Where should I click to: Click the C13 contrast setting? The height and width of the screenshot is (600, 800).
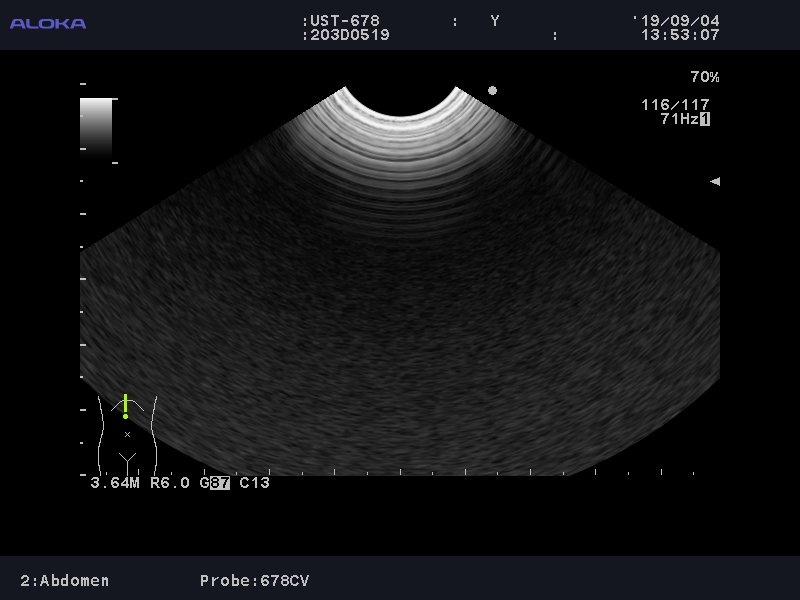pos(255,483)
